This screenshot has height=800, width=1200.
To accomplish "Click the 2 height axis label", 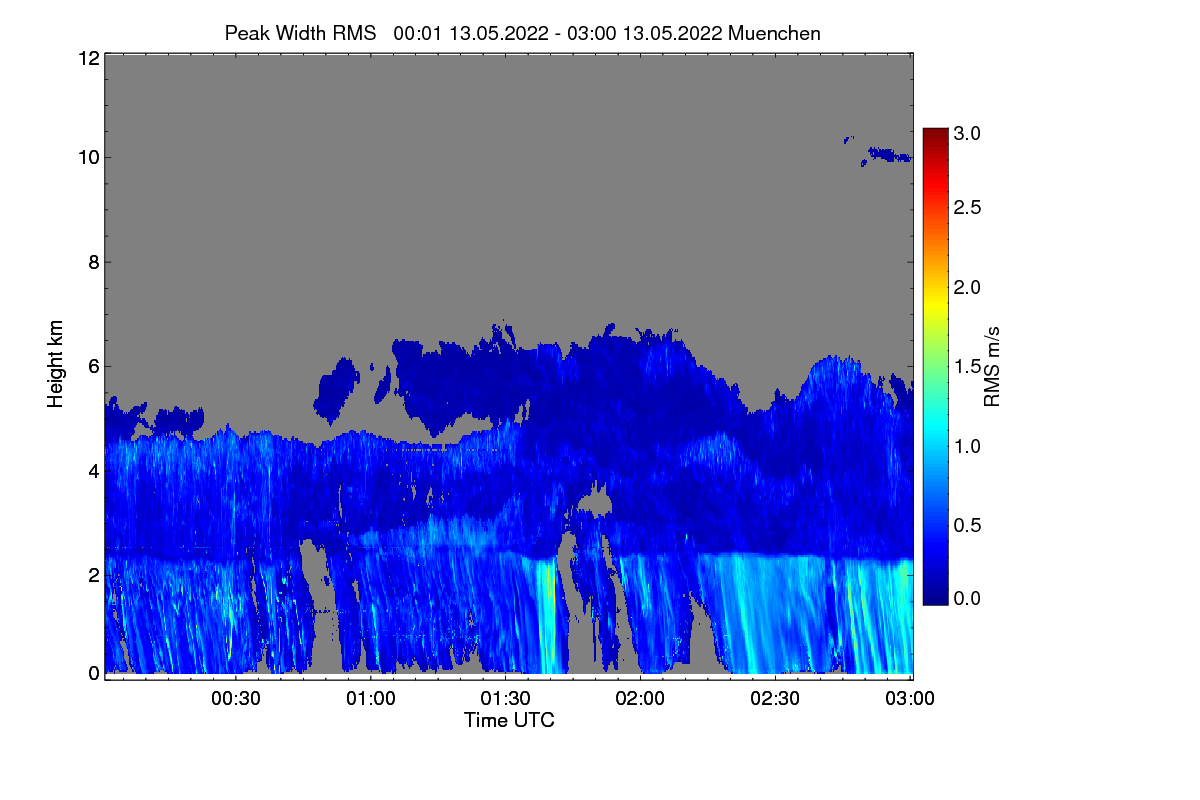I will click(92, 574).
